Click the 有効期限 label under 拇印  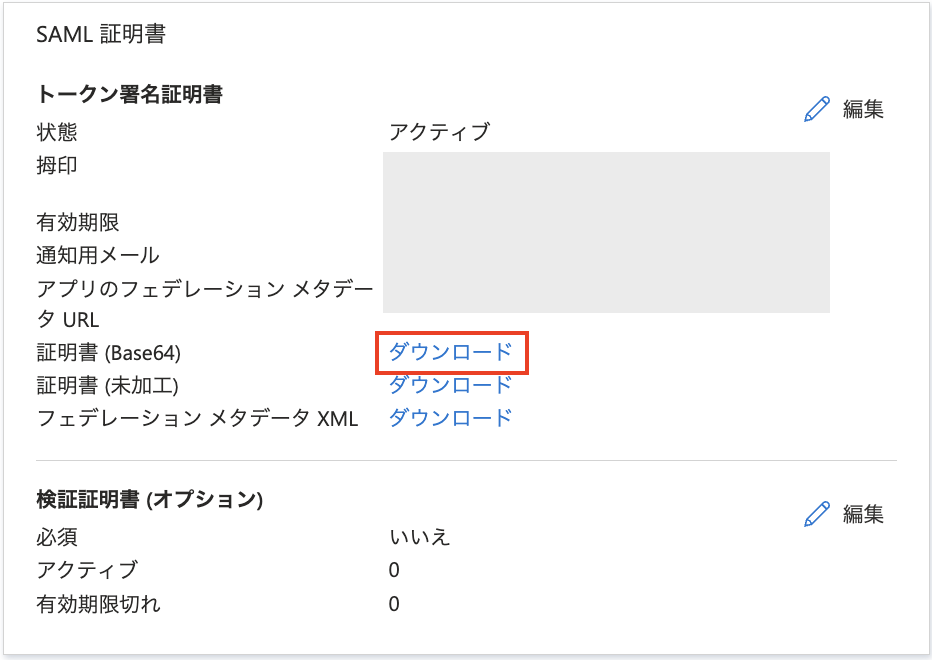(x=78, y=222)
